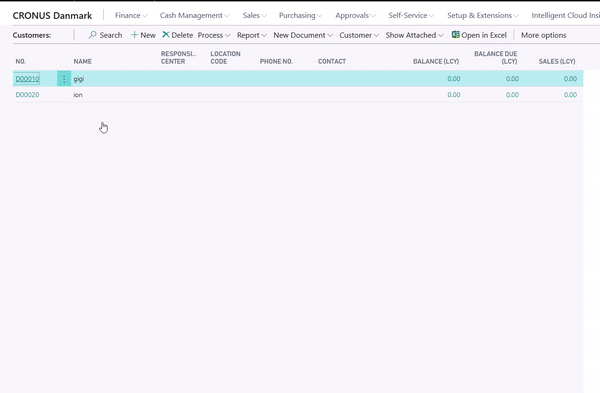Screen dimensions: 600x393
Task: Click the Location Code column header
Action: click(x=225, y=57)
